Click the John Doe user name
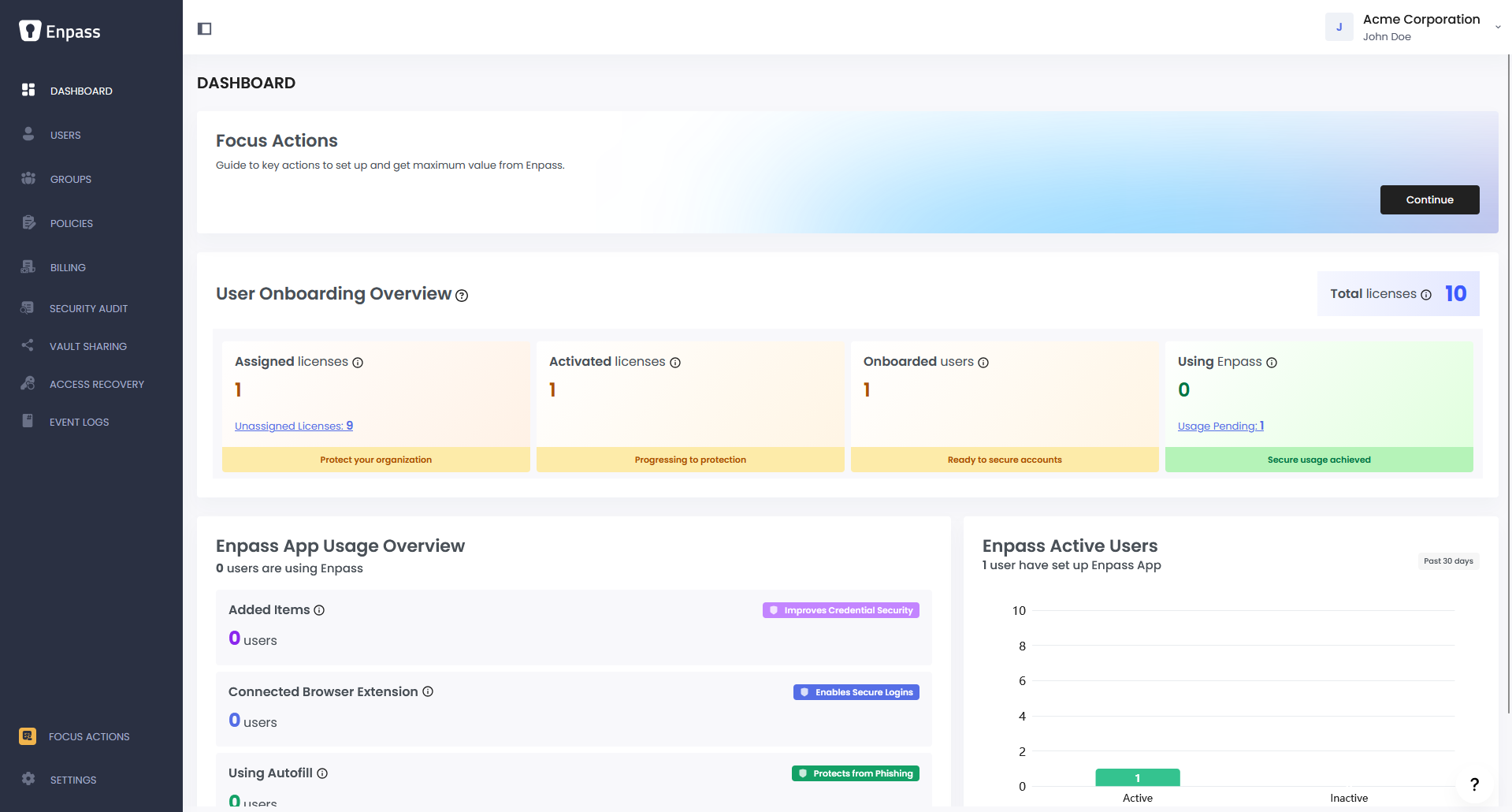This screenshot has height=812, width=1512. coord(1387,37)
